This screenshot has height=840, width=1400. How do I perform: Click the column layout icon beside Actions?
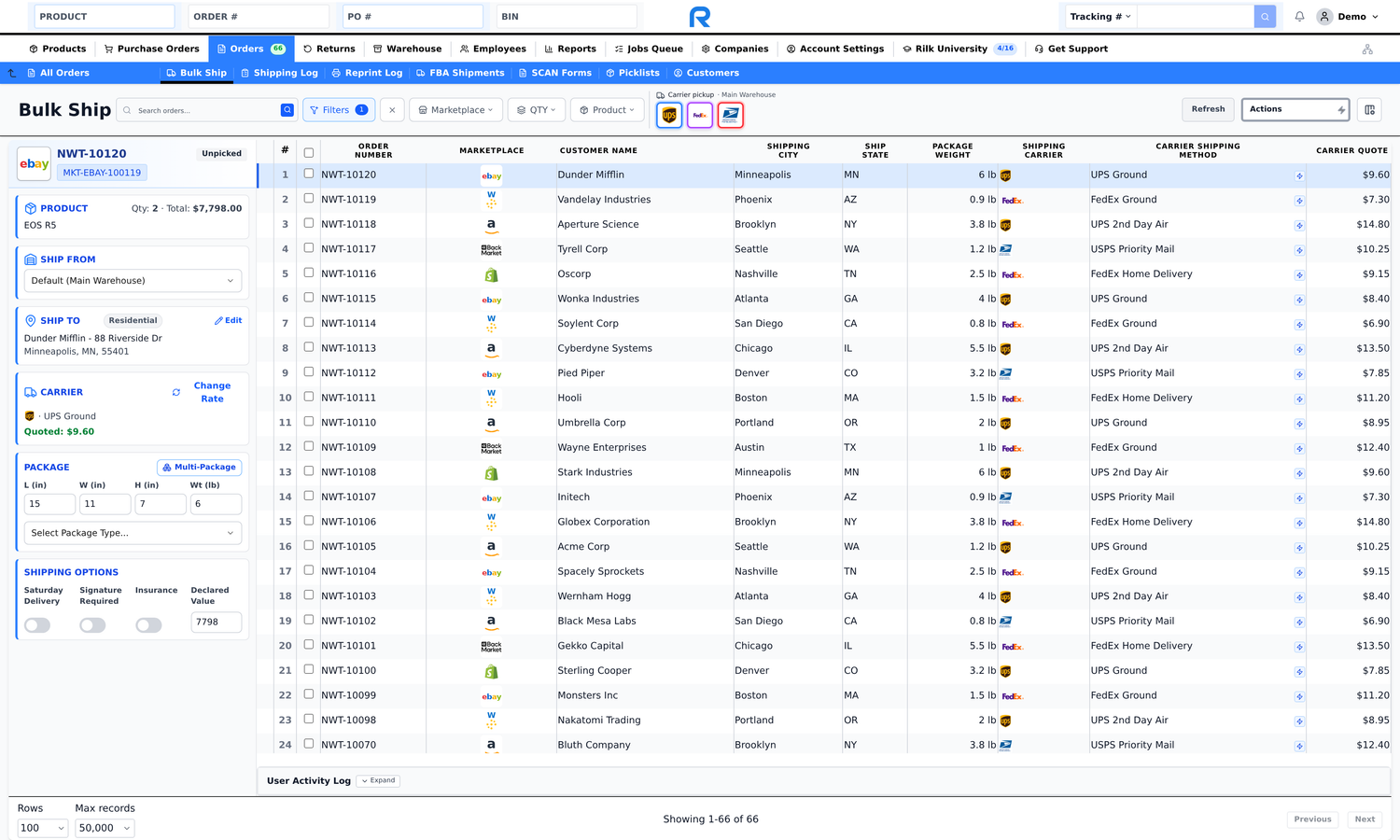pyautogui.click(x=1370, y=110)
